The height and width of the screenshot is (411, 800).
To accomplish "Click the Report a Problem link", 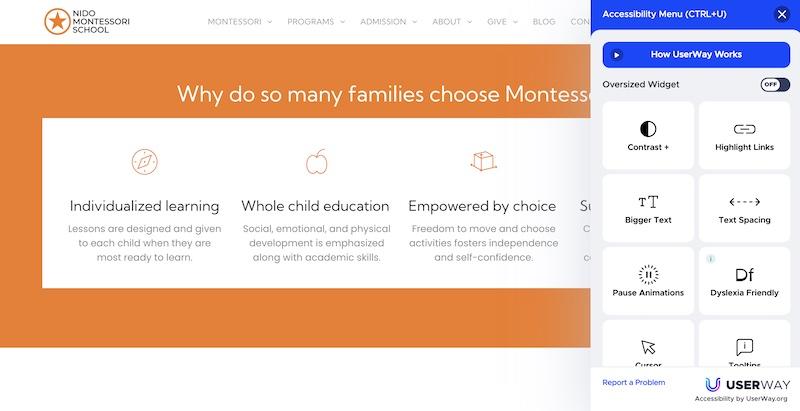I will (633, 382).
